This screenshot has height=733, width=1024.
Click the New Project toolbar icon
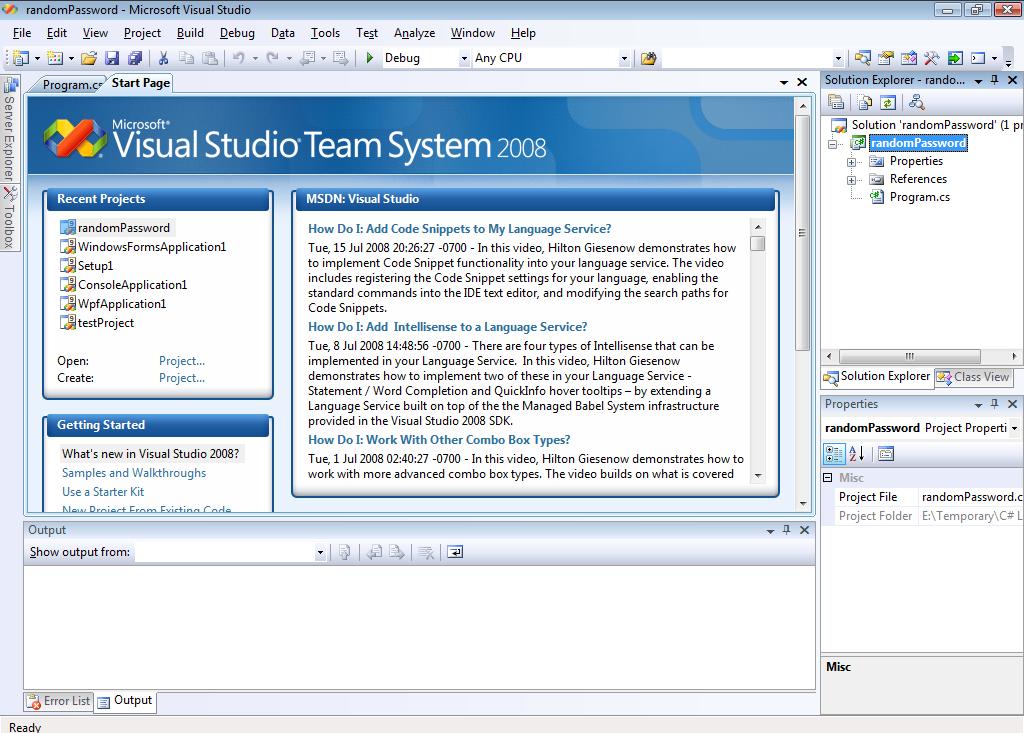21,58
